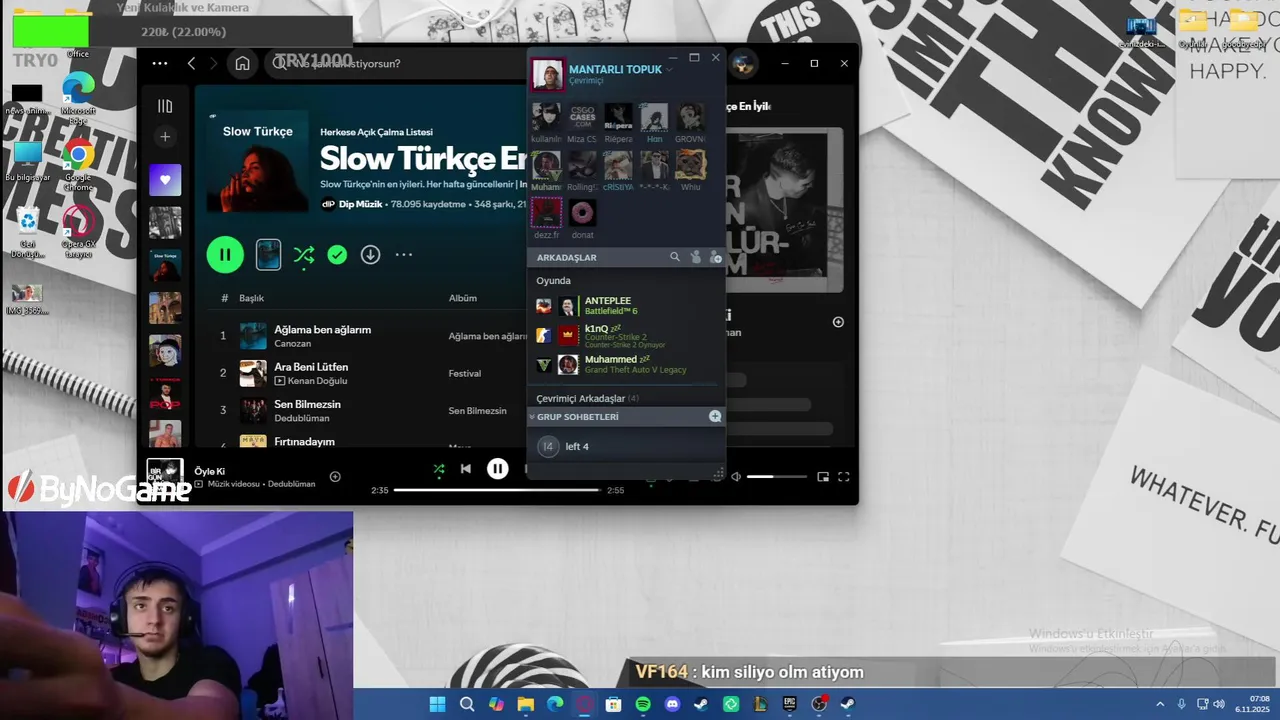Open Spotify miniplayer icon
Image resolution: width=1280 pixels, height=720 pixels.
(x=823, y=477)
